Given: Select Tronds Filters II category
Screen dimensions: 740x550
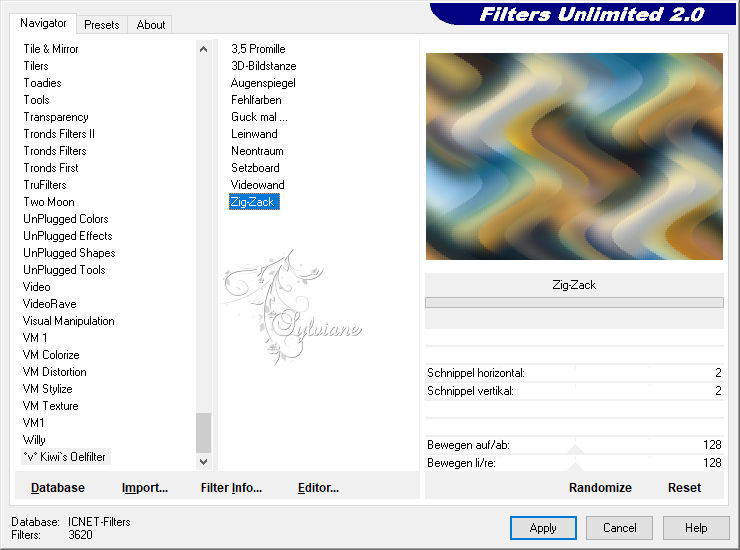Looking at the screenshot, I should 59,134.
